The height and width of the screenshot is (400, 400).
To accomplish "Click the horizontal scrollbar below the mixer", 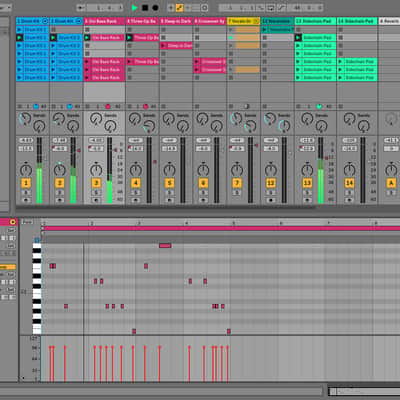I will [165, 207].
